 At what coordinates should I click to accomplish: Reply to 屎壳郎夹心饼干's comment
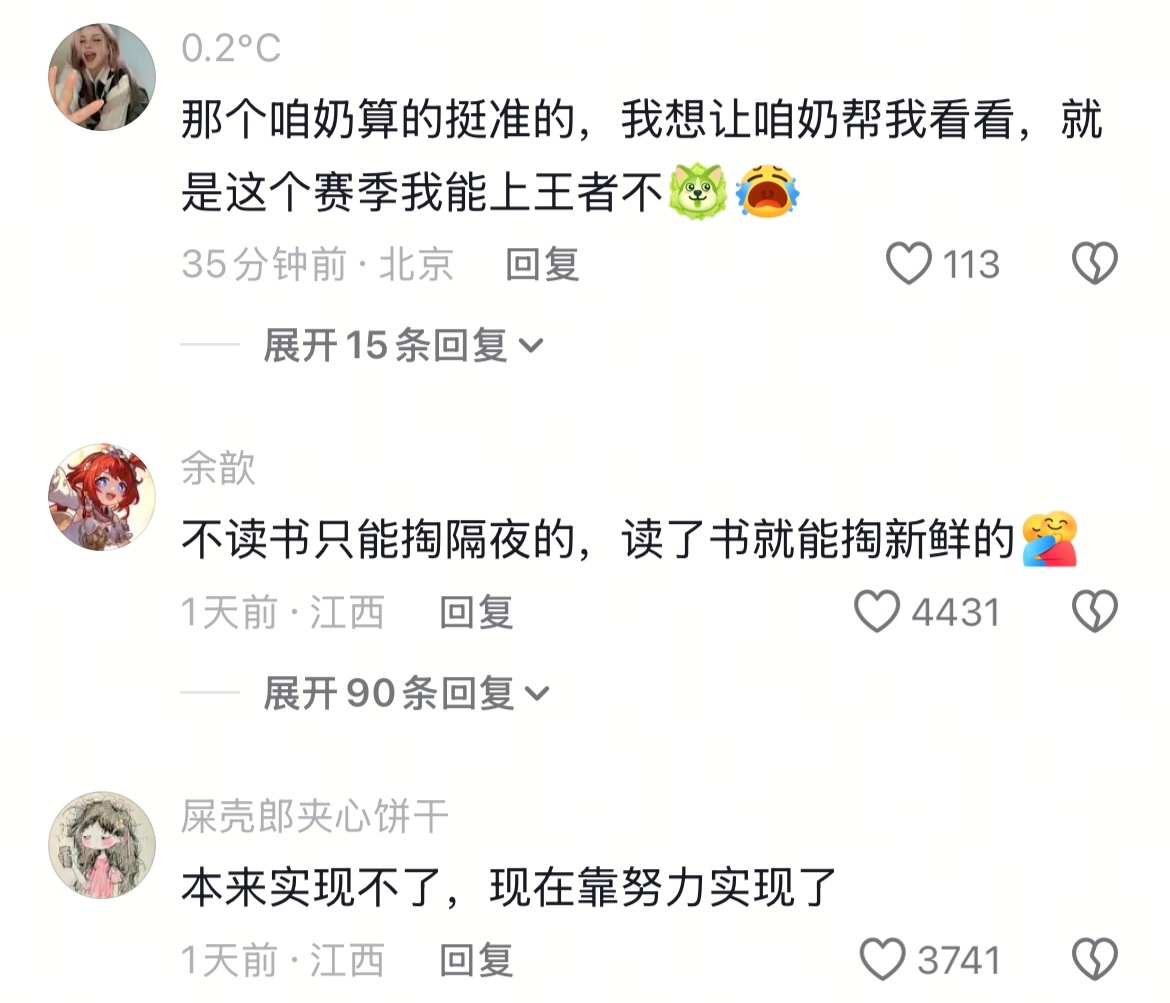click(476, 960)
